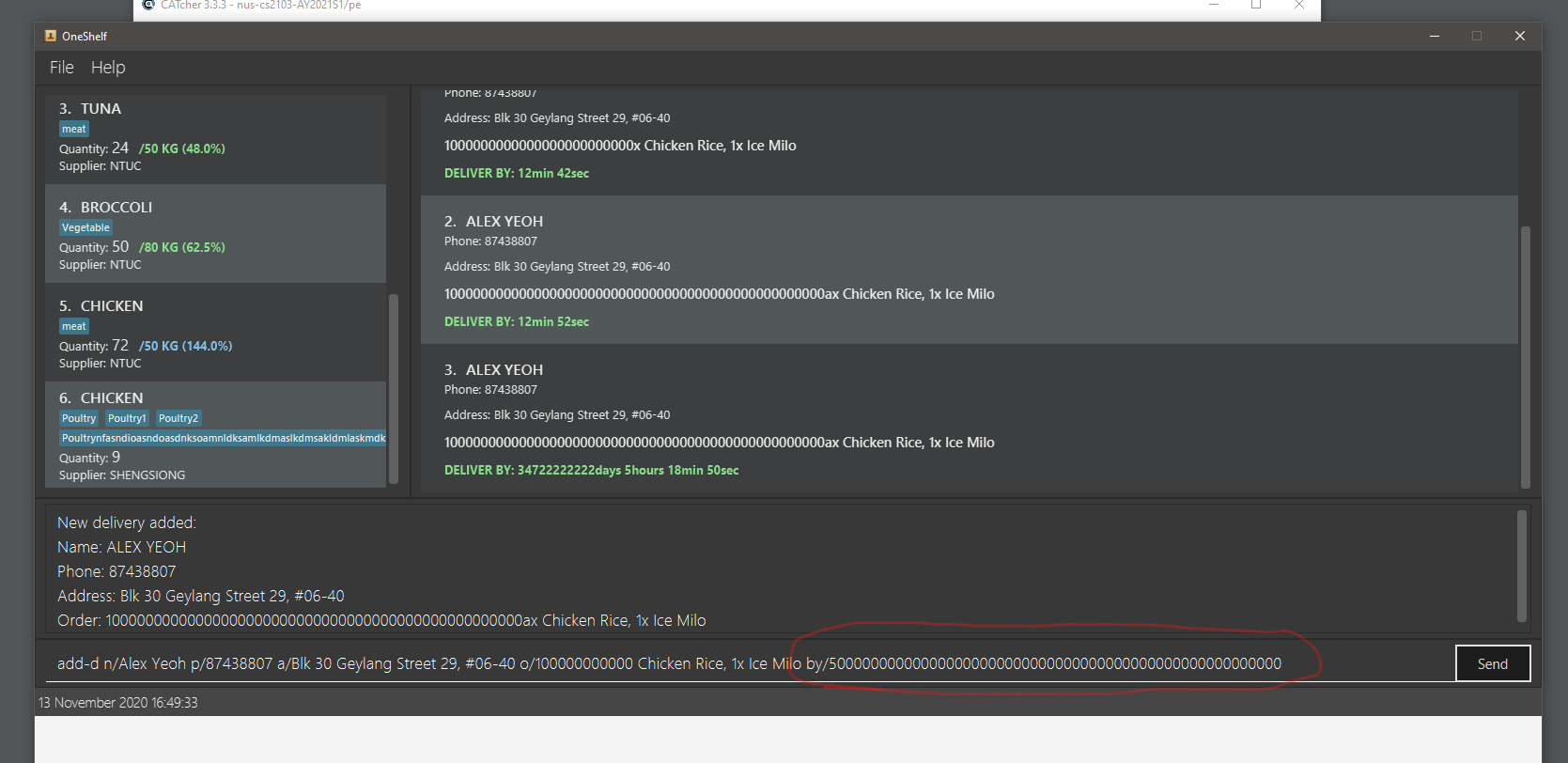
Task: Click 'New delivery added:' result text
Action: 127,522
